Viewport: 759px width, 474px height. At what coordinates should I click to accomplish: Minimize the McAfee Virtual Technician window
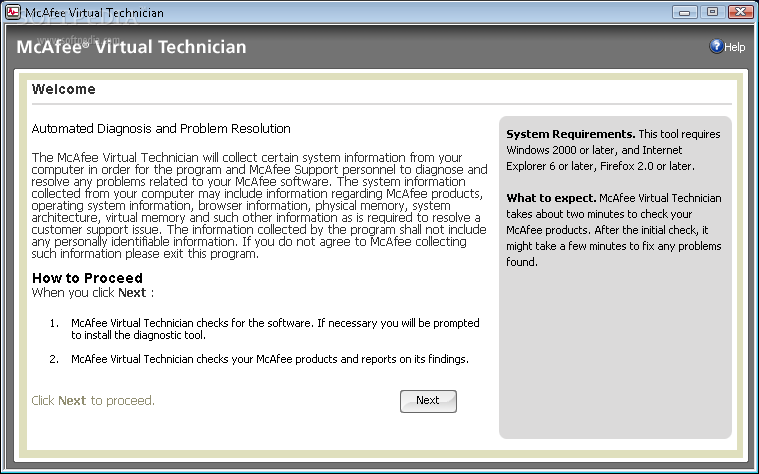[684, 12]
